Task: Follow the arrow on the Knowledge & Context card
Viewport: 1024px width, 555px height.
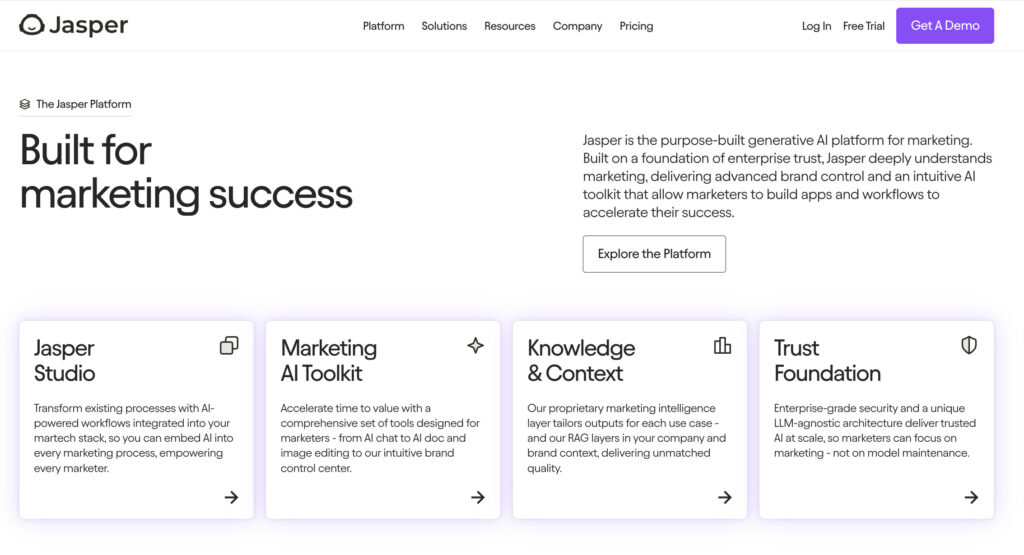Action: (x=725, y=498)
